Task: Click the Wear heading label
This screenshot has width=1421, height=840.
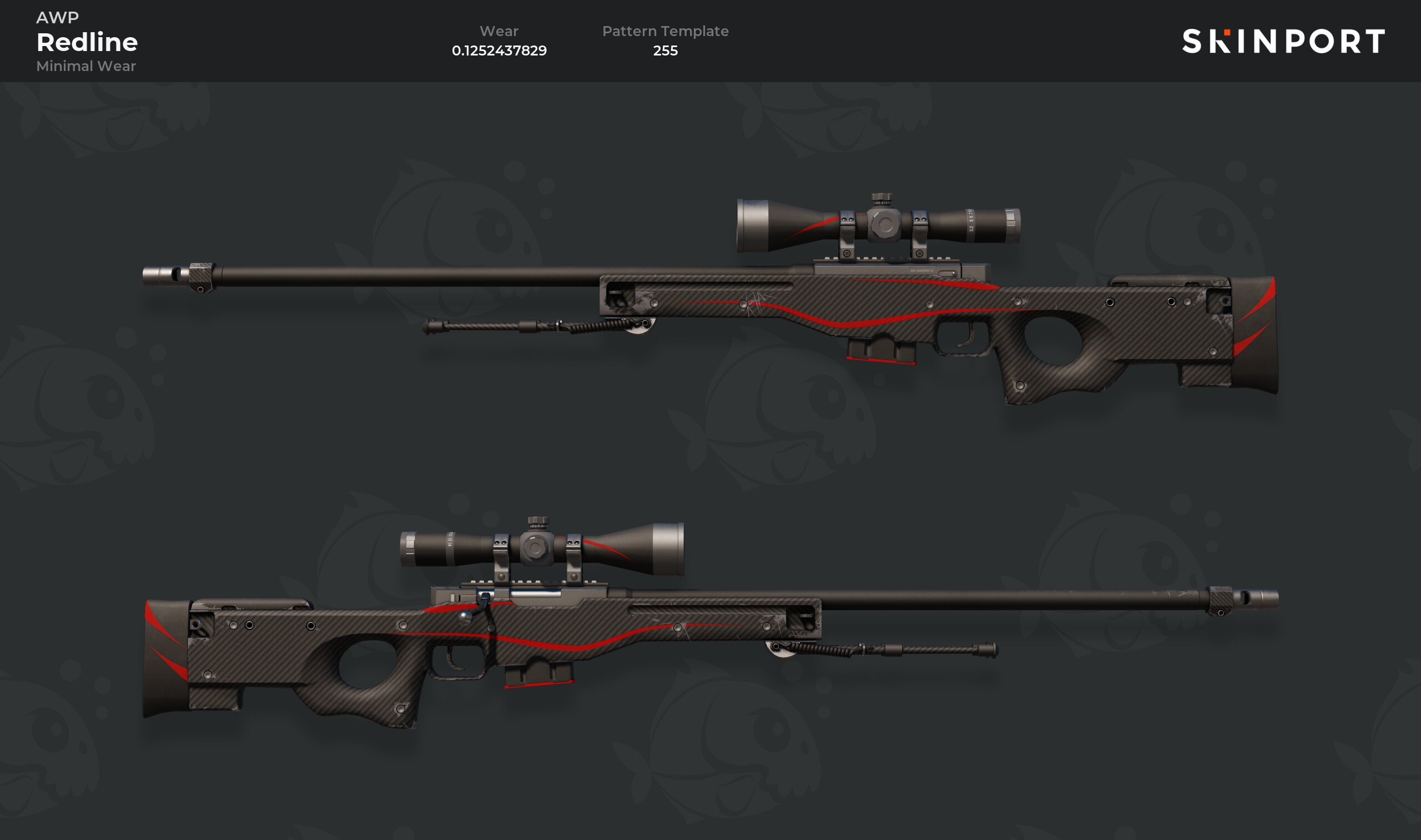Action: coord(499,31)
